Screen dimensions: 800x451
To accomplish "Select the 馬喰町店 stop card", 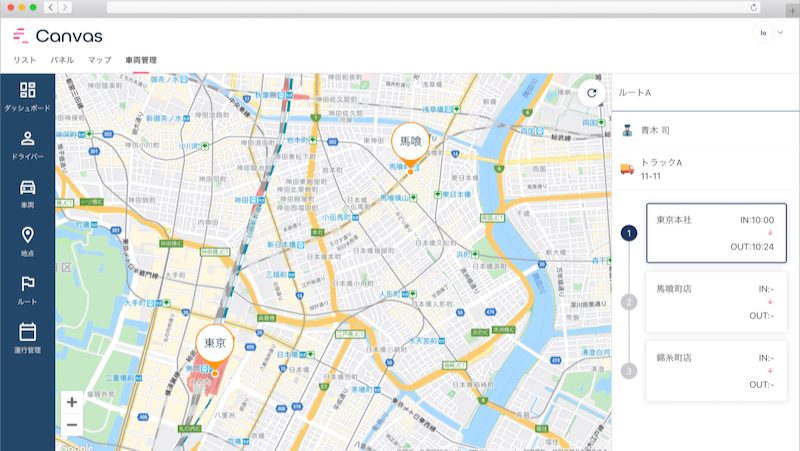I will (x=716, y=301).
